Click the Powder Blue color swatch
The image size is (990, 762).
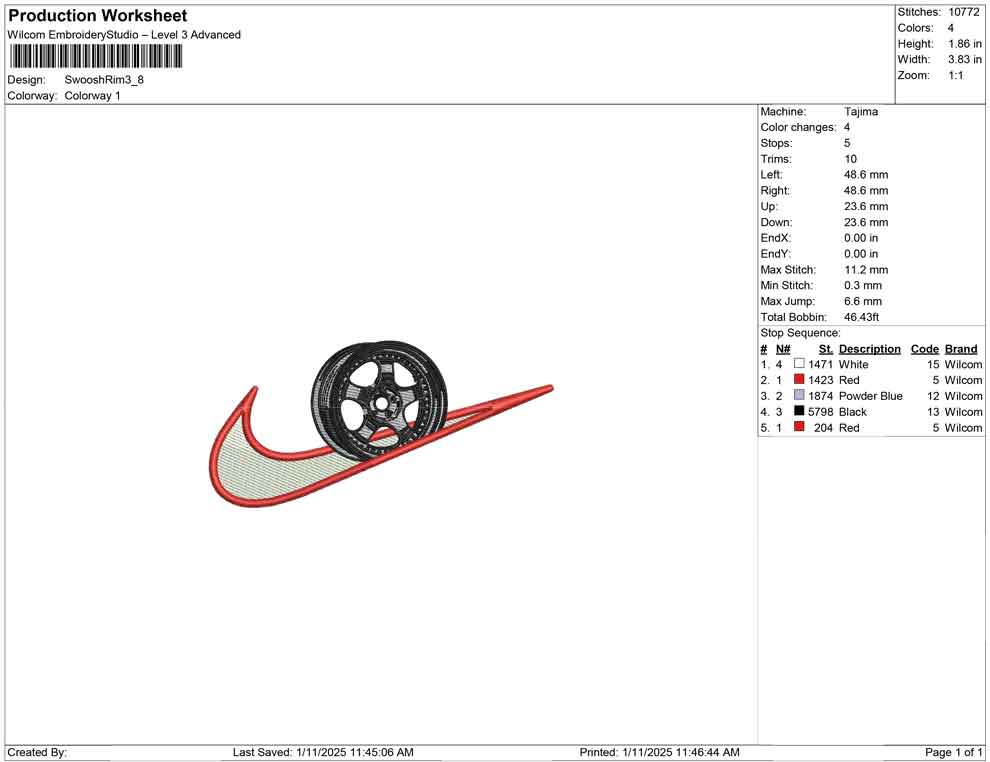pyautogui.click(x=799, y=395)
